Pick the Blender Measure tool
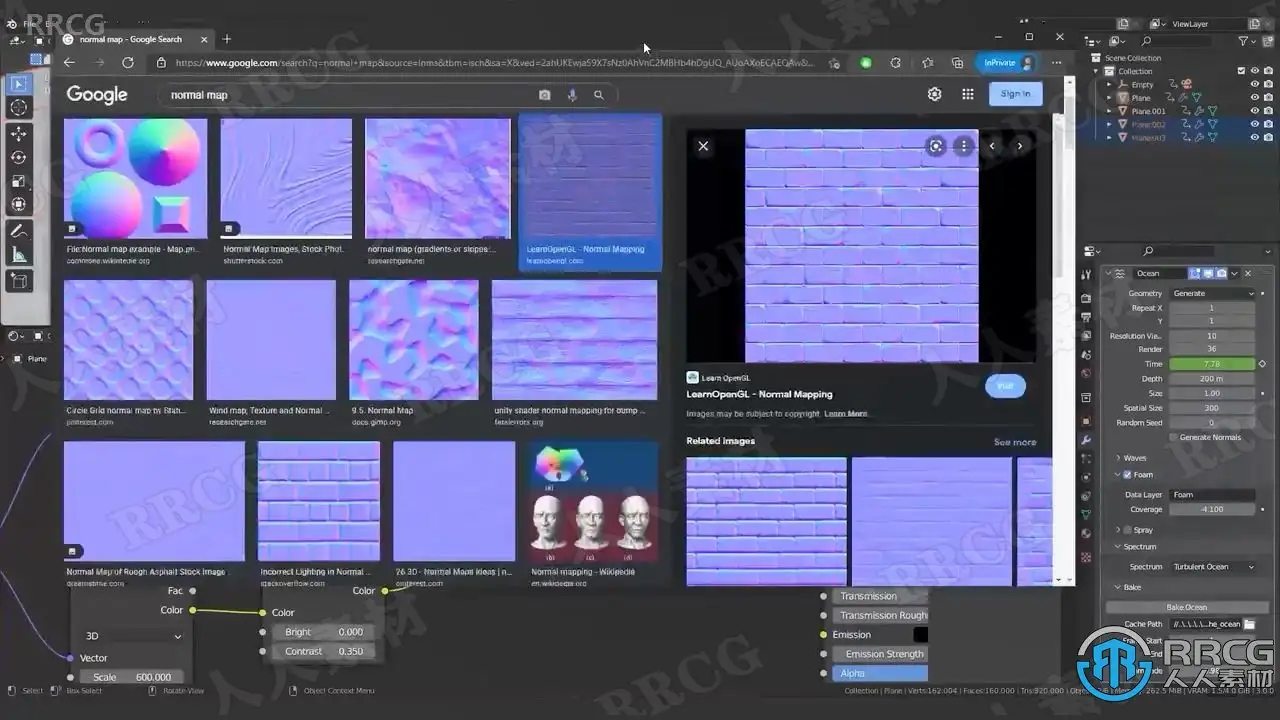This screenshot has width=1280, height=720. [18, 255]
